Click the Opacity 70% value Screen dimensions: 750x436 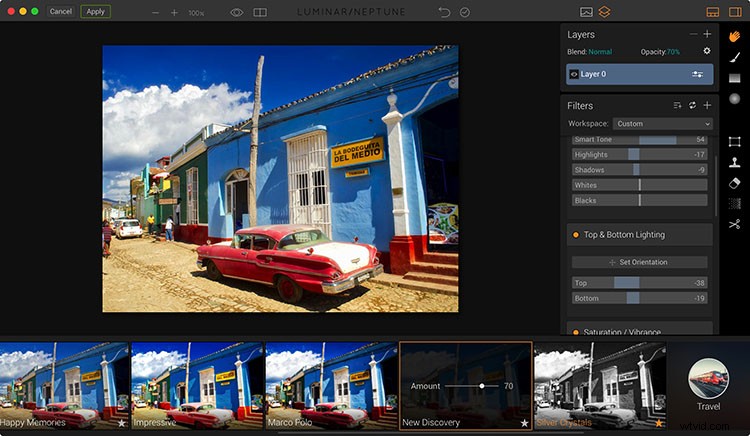[x=673, y=52]
